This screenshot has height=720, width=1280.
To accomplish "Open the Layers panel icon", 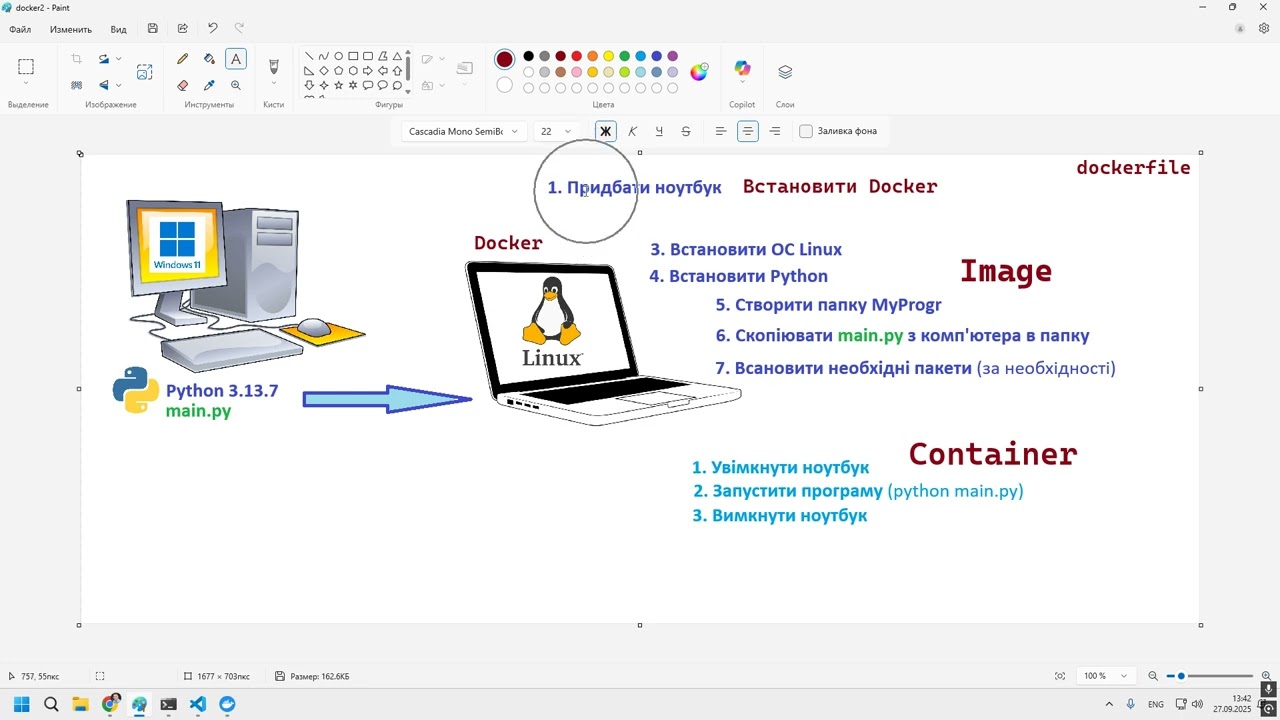I will point(785,72).
